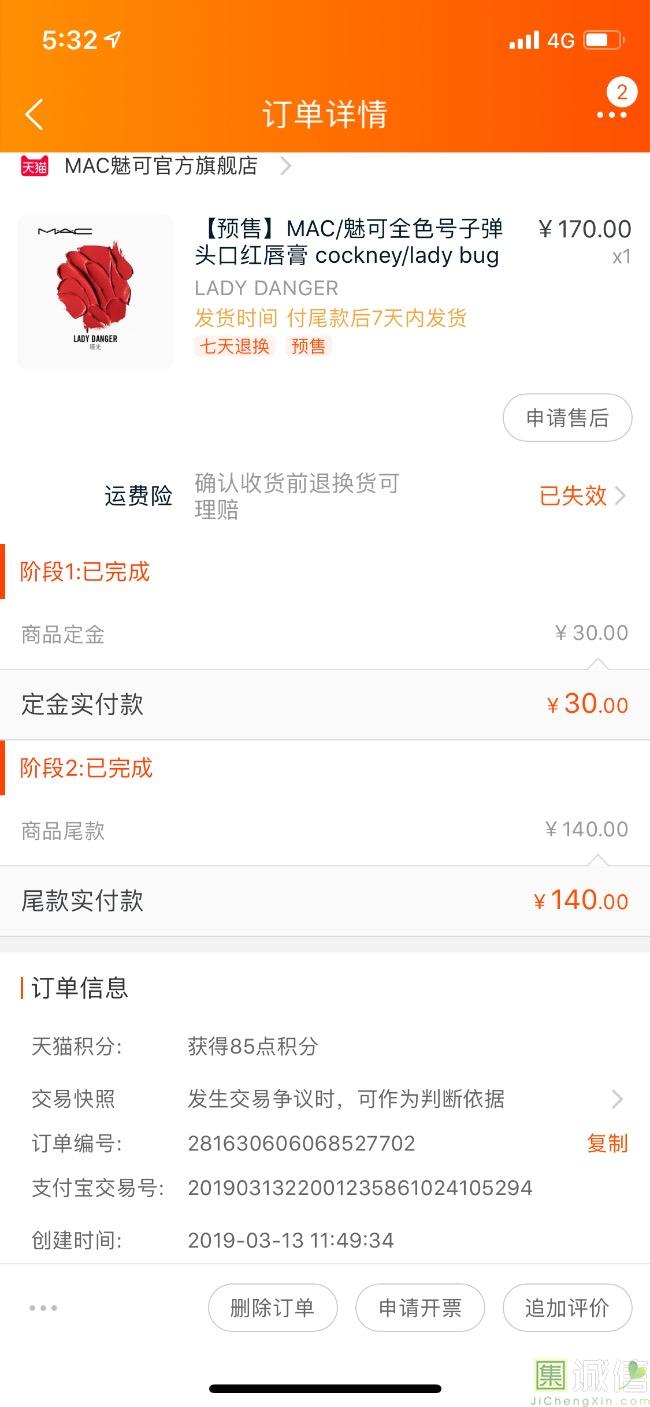This screenshot has height=1407, width=650.
Task: Tap the Tmall logo icon beside store name
Action: (x=35, y=166)
